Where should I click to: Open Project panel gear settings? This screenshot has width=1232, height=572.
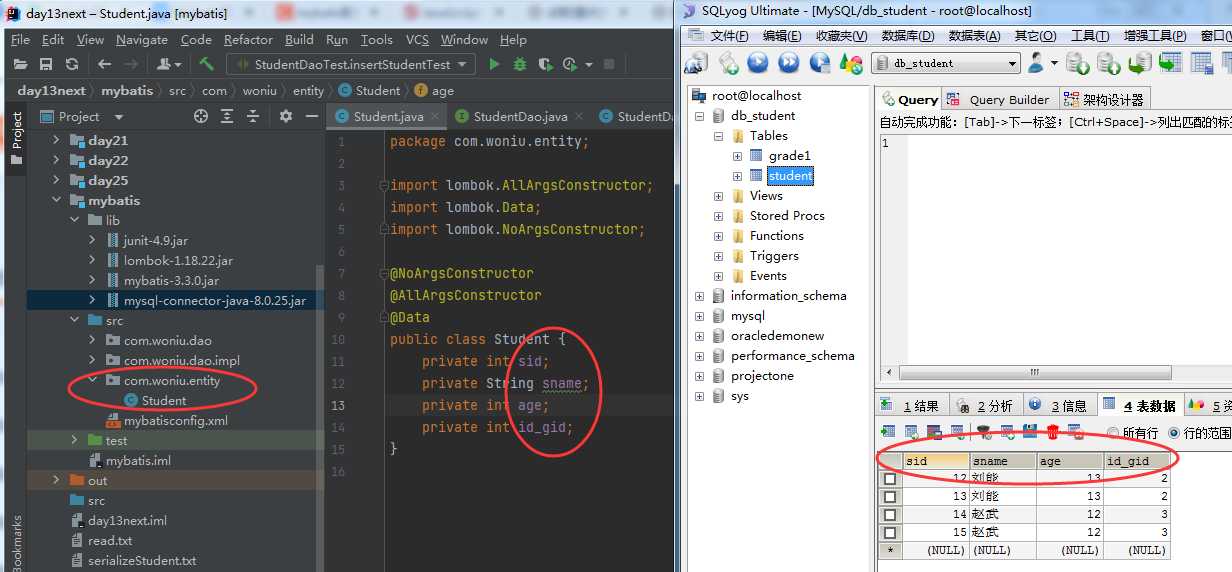286,116
